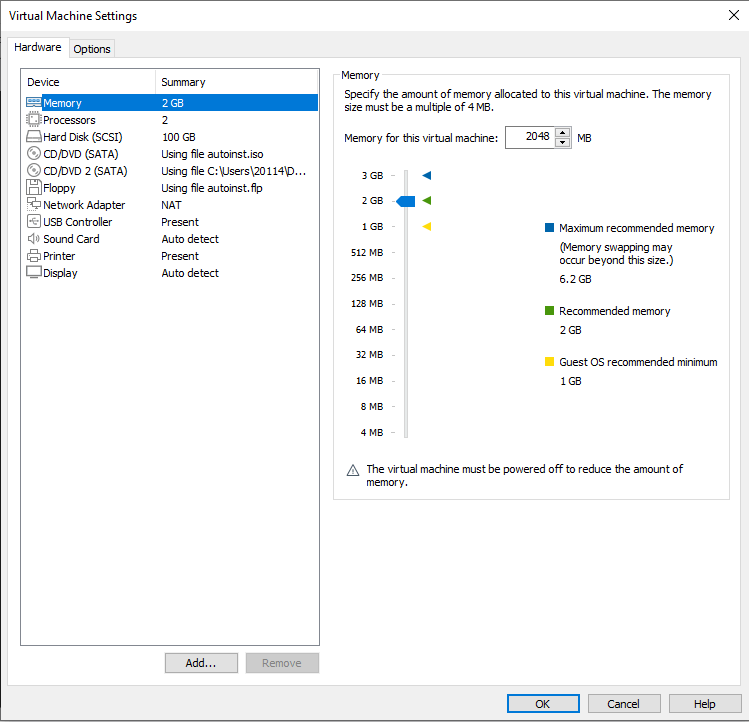Click the yellow Guest OS recommended minimum swatch
749x722 pixels.
pos(549,361)
